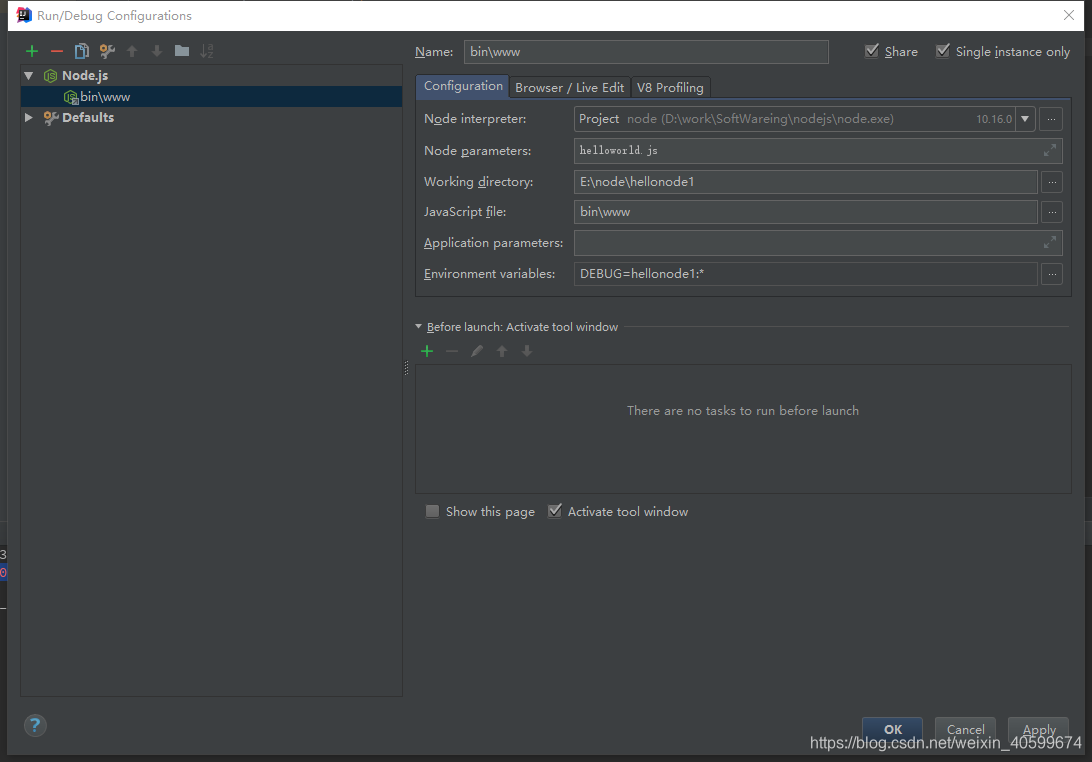Viewport: 1092px width, 762px height.
Task: Select the bin\www configuration in the tree
Action: tap(211, 97)
